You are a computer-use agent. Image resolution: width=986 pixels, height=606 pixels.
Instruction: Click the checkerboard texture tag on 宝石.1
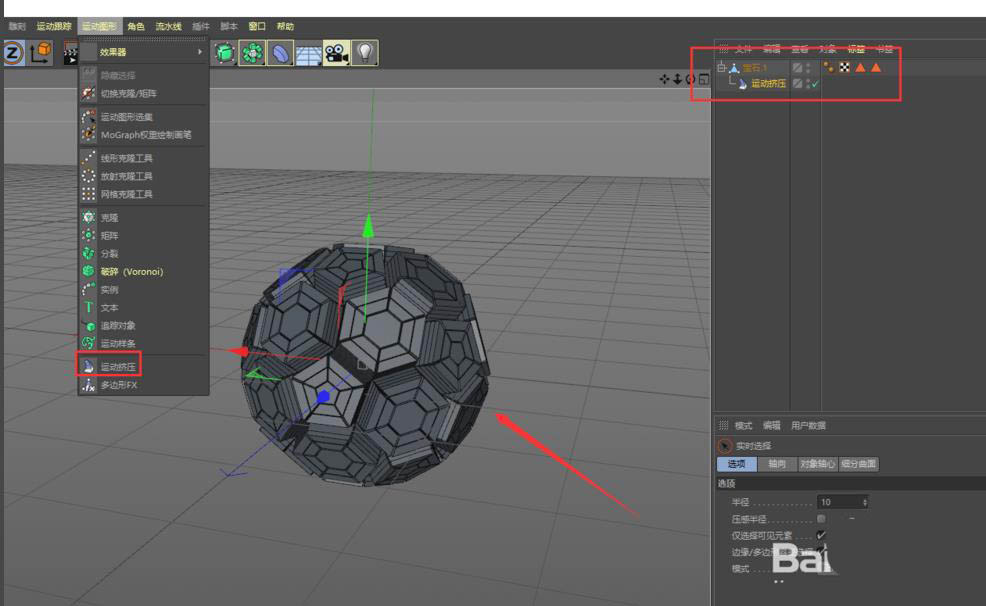pyautogui.click(x=843, y=68)
